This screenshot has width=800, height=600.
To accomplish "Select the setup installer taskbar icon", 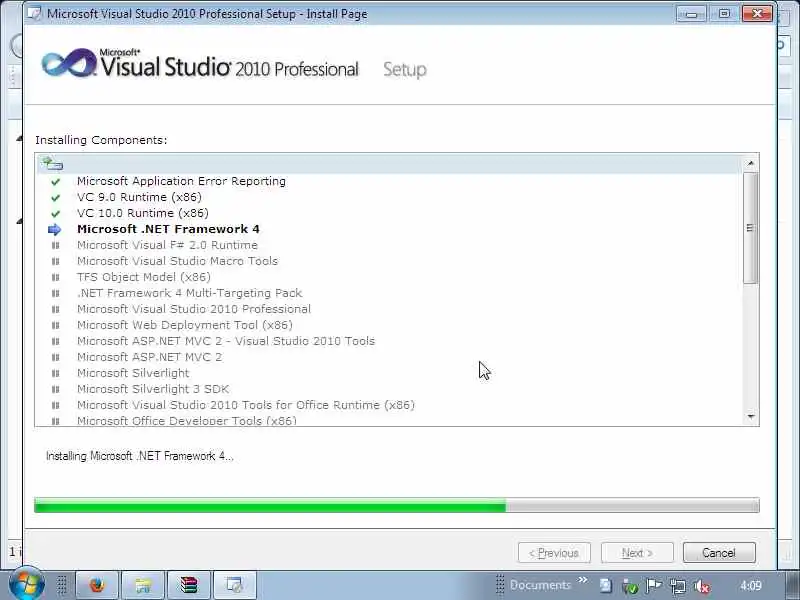I will (x=235, y=585).
